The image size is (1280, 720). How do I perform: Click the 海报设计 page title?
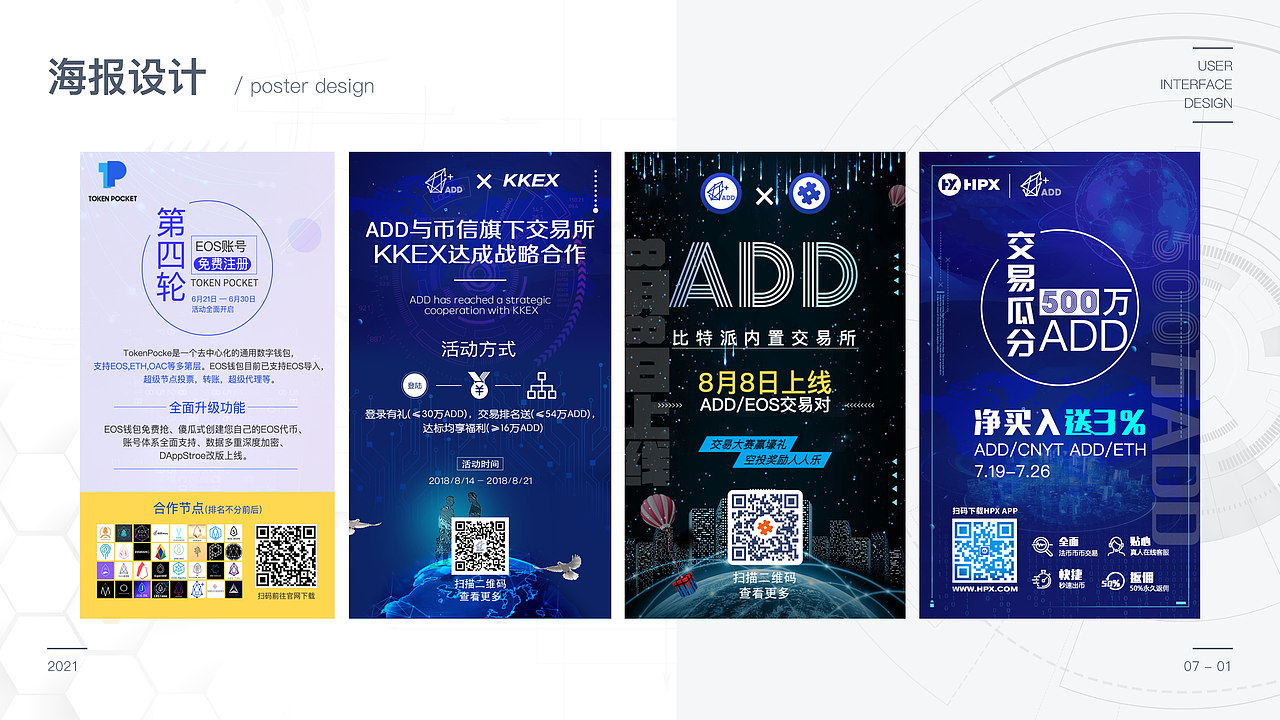tap(127, 78)
